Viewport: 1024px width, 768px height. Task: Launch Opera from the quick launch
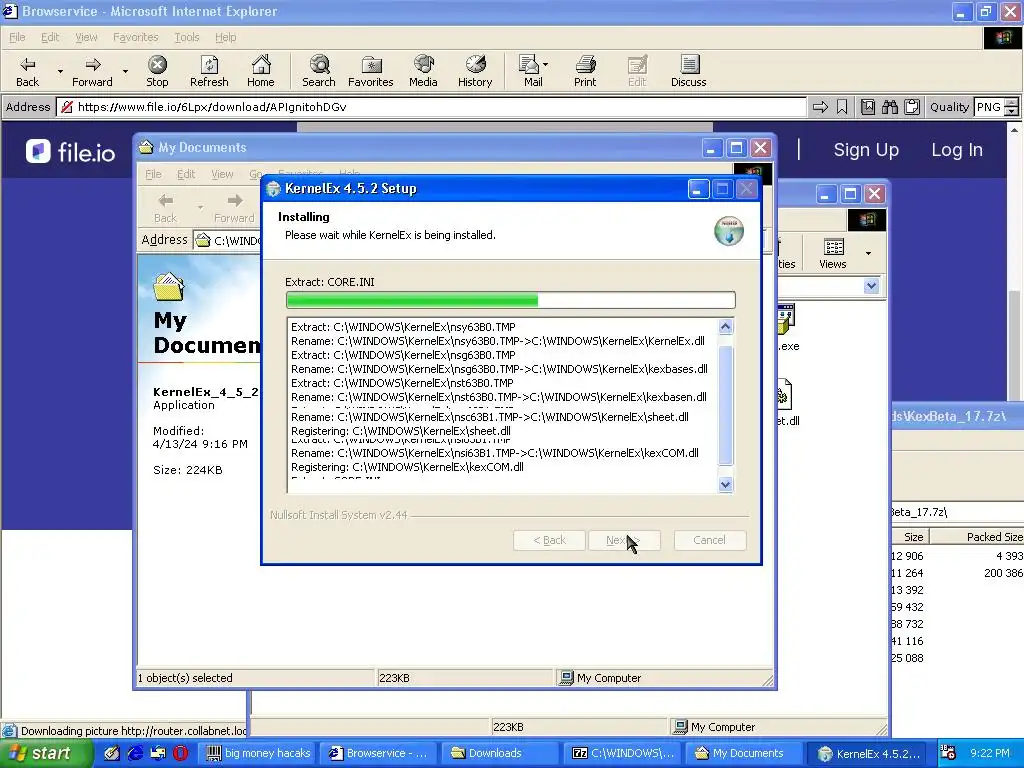[x=181, y=753]
